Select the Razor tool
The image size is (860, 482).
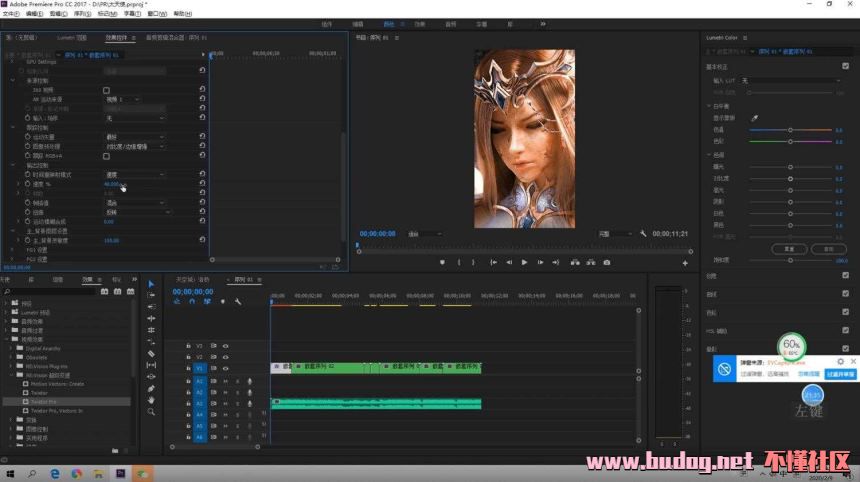pos(151,354)
